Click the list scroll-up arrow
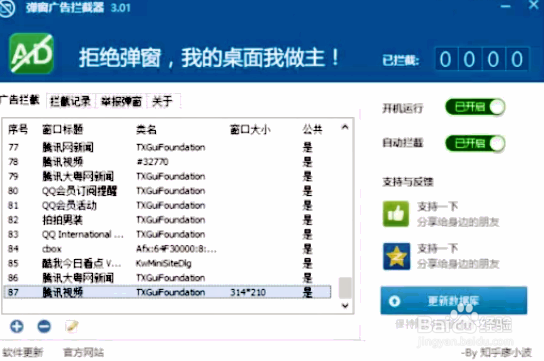 tap(345, 127)
